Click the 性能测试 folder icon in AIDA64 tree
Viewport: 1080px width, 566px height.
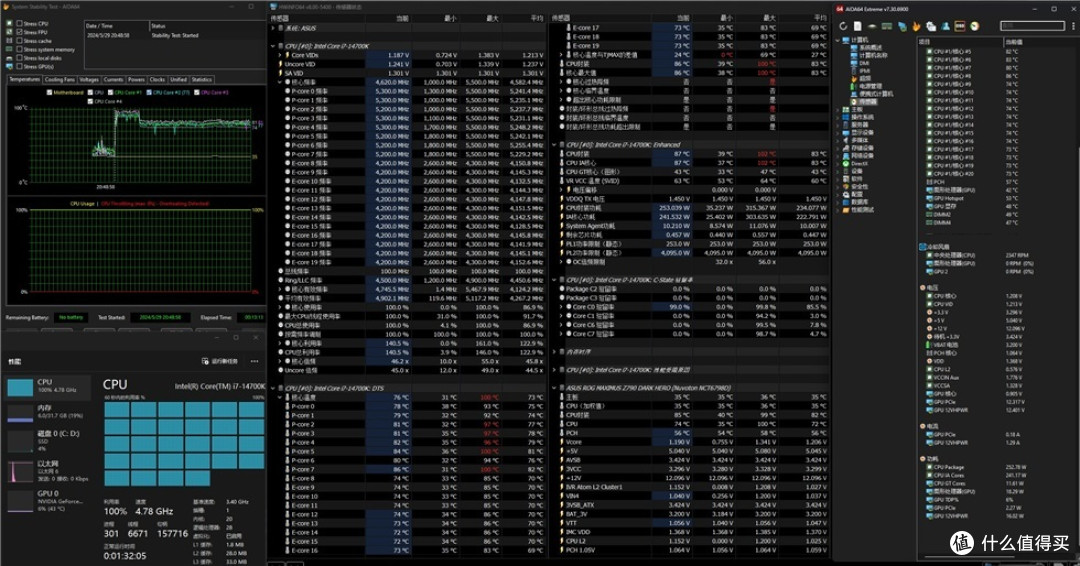pos(847,210)
